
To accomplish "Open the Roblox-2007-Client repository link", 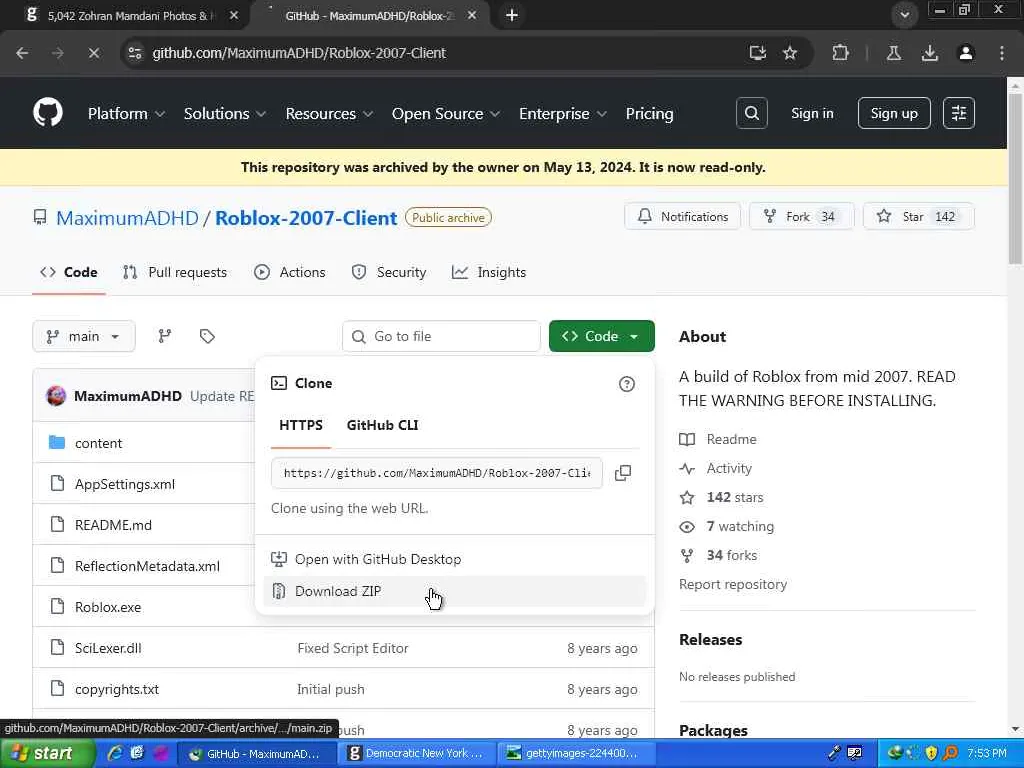I will point(306,217).
